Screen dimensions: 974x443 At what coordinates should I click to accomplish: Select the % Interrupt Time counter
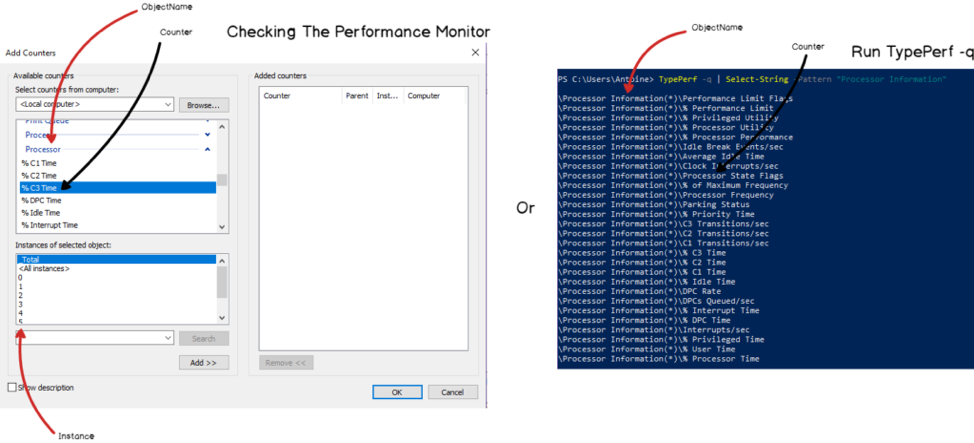coord(116,225)
